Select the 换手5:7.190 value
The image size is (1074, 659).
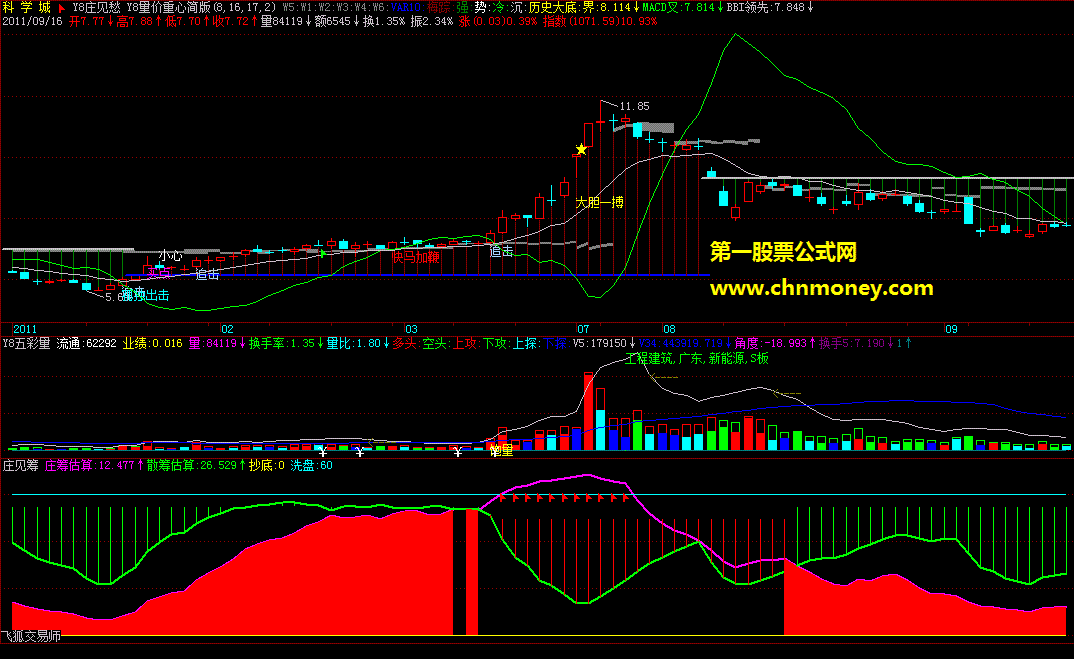(x=852, y=343)
